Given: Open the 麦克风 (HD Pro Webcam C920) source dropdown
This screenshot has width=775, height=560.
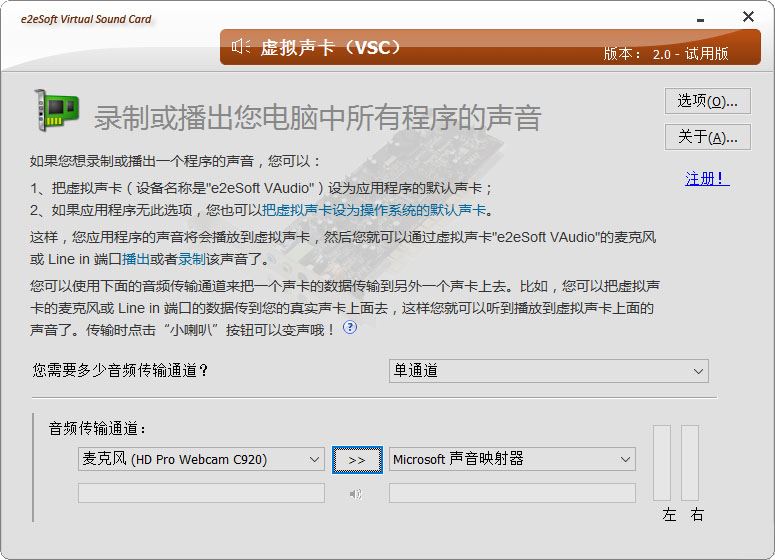Looking at the screenshot, I should point(201,459).
